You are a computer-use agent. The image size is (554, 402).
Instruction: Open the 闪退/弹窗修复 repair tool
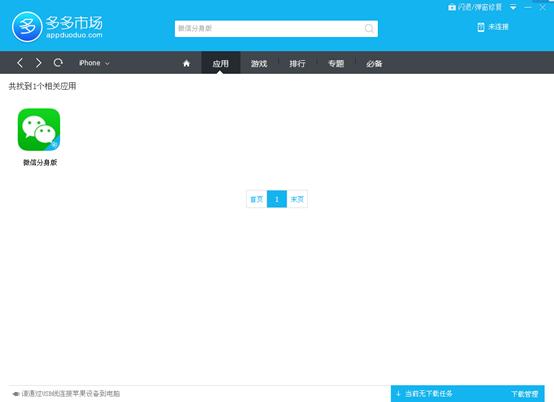tap(475, 7)
